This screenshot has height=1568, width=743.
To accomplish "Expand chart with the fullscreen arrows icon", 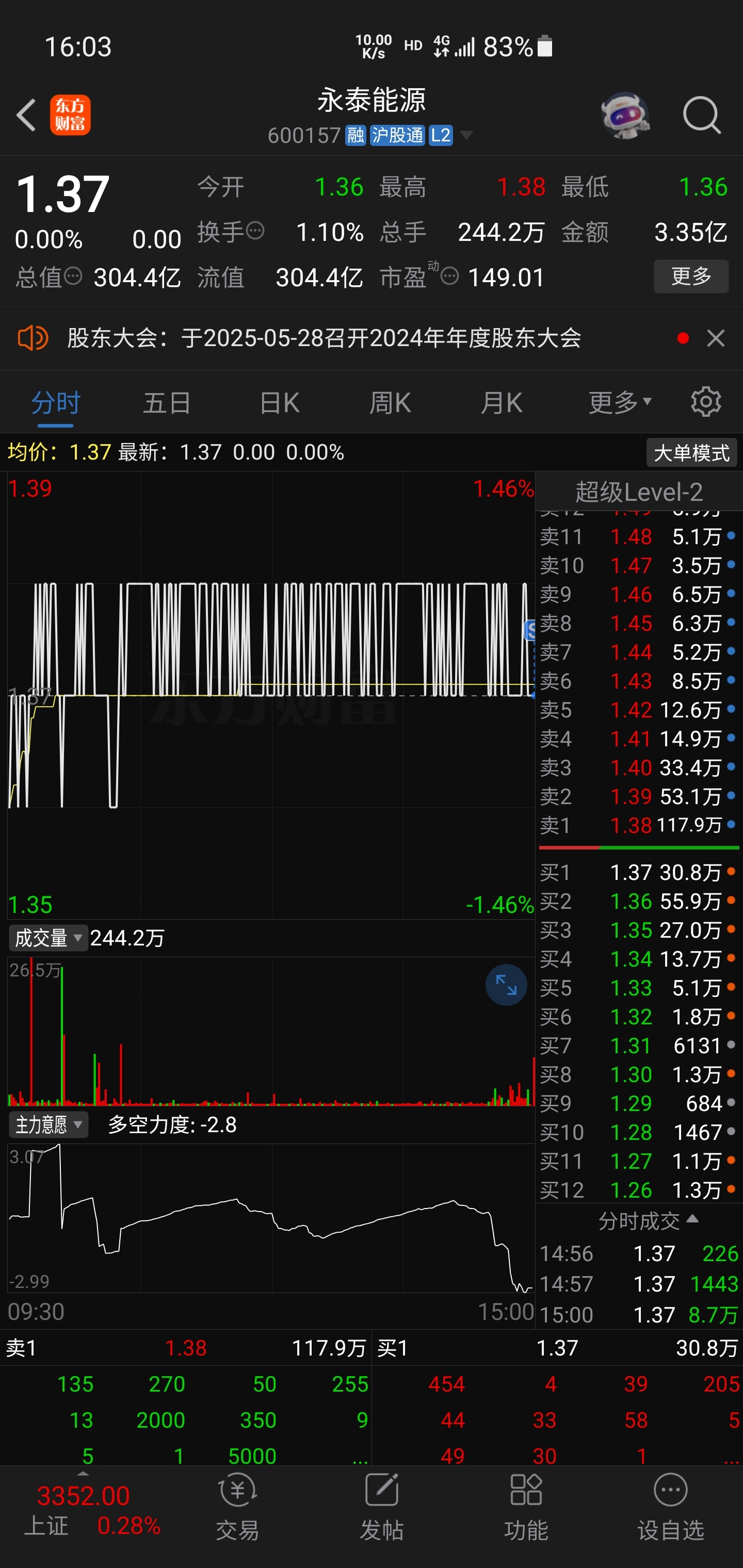I will pos(506,984).
